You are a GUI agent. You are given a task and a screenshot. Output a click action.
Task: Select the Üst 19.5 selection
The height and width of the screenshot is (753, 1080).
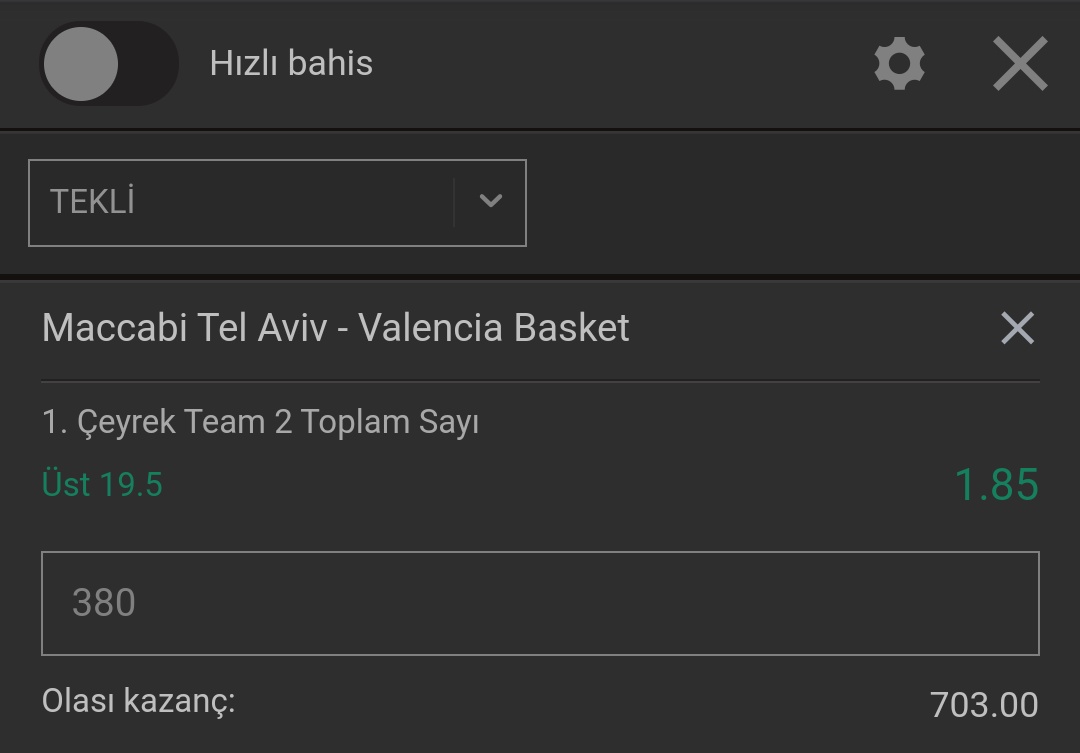(102, 484)
